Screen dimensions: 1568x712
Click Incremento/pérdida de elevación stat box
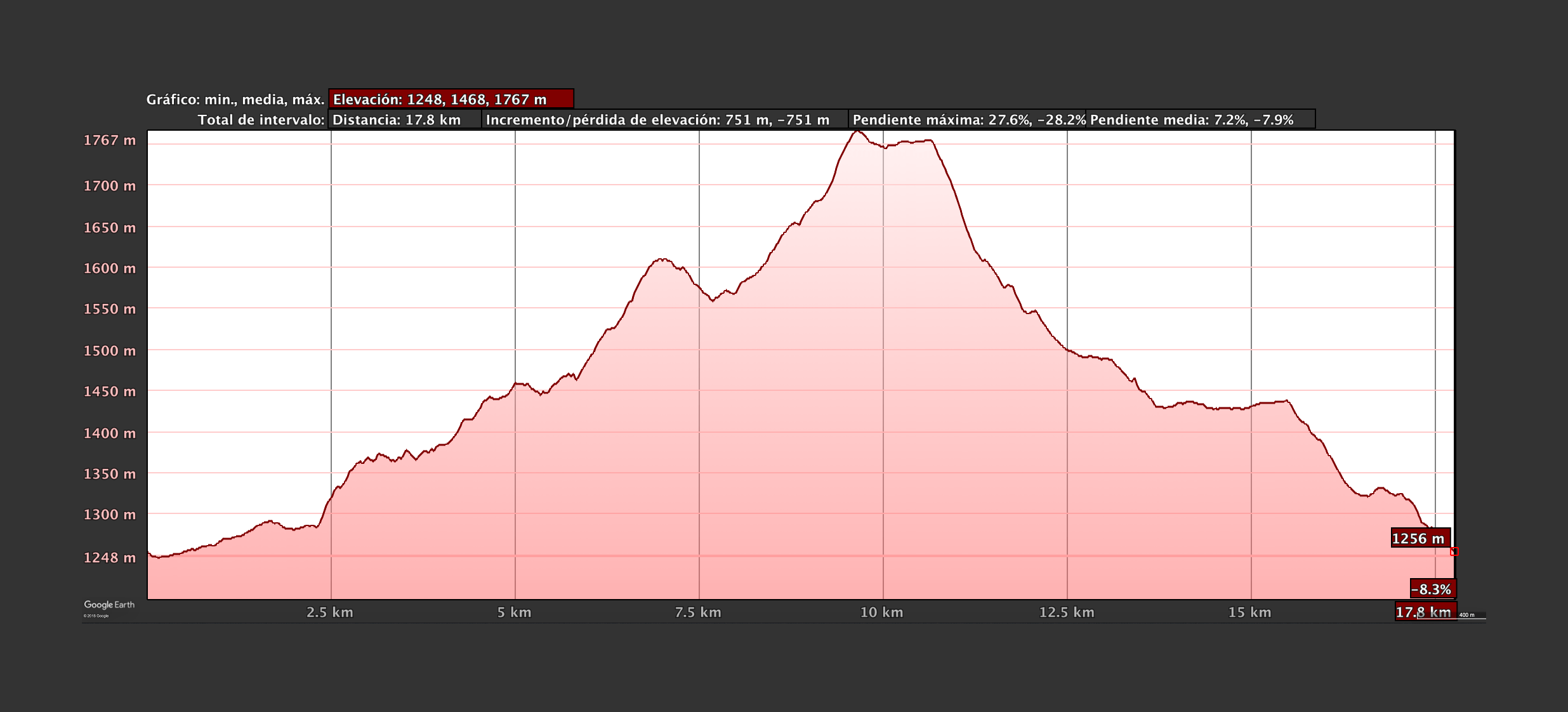point(664,119)
